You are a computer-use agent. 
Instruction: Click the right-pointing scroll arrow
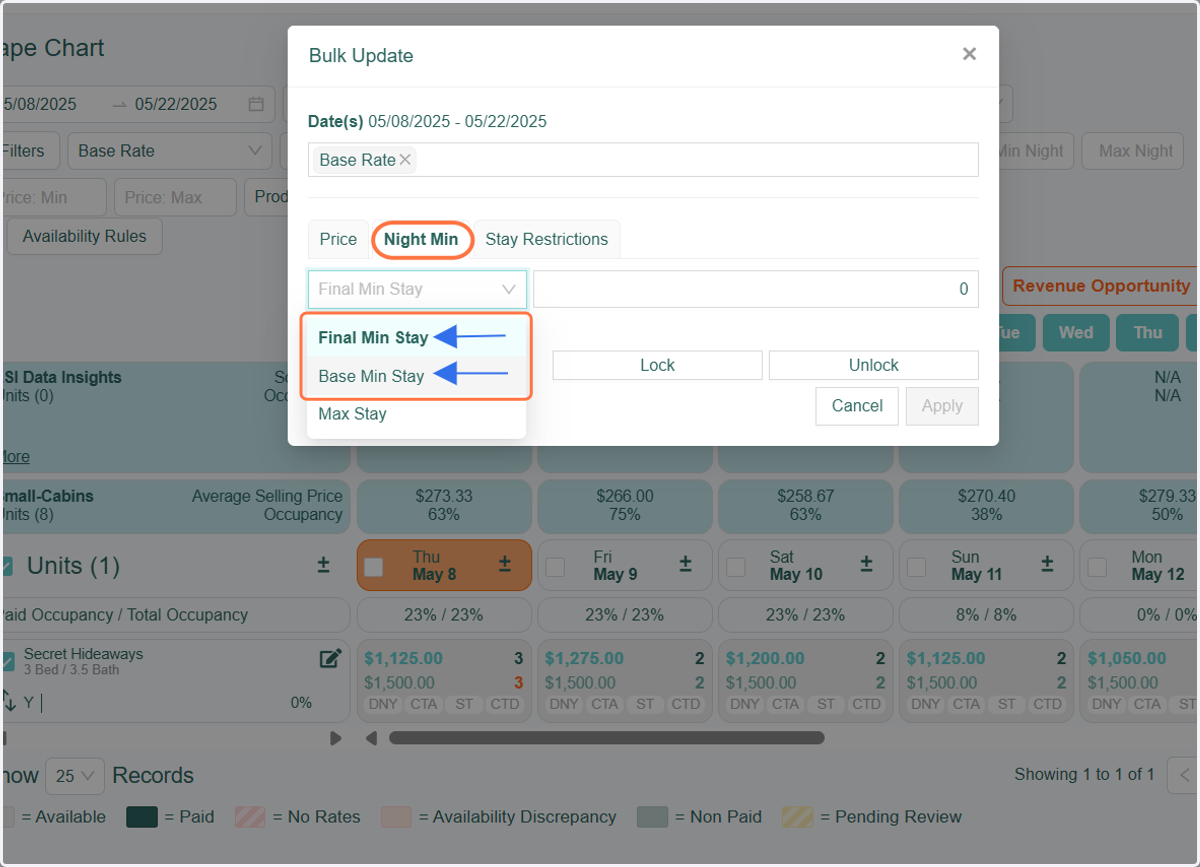pyautogui.click(x=336, y=738)
